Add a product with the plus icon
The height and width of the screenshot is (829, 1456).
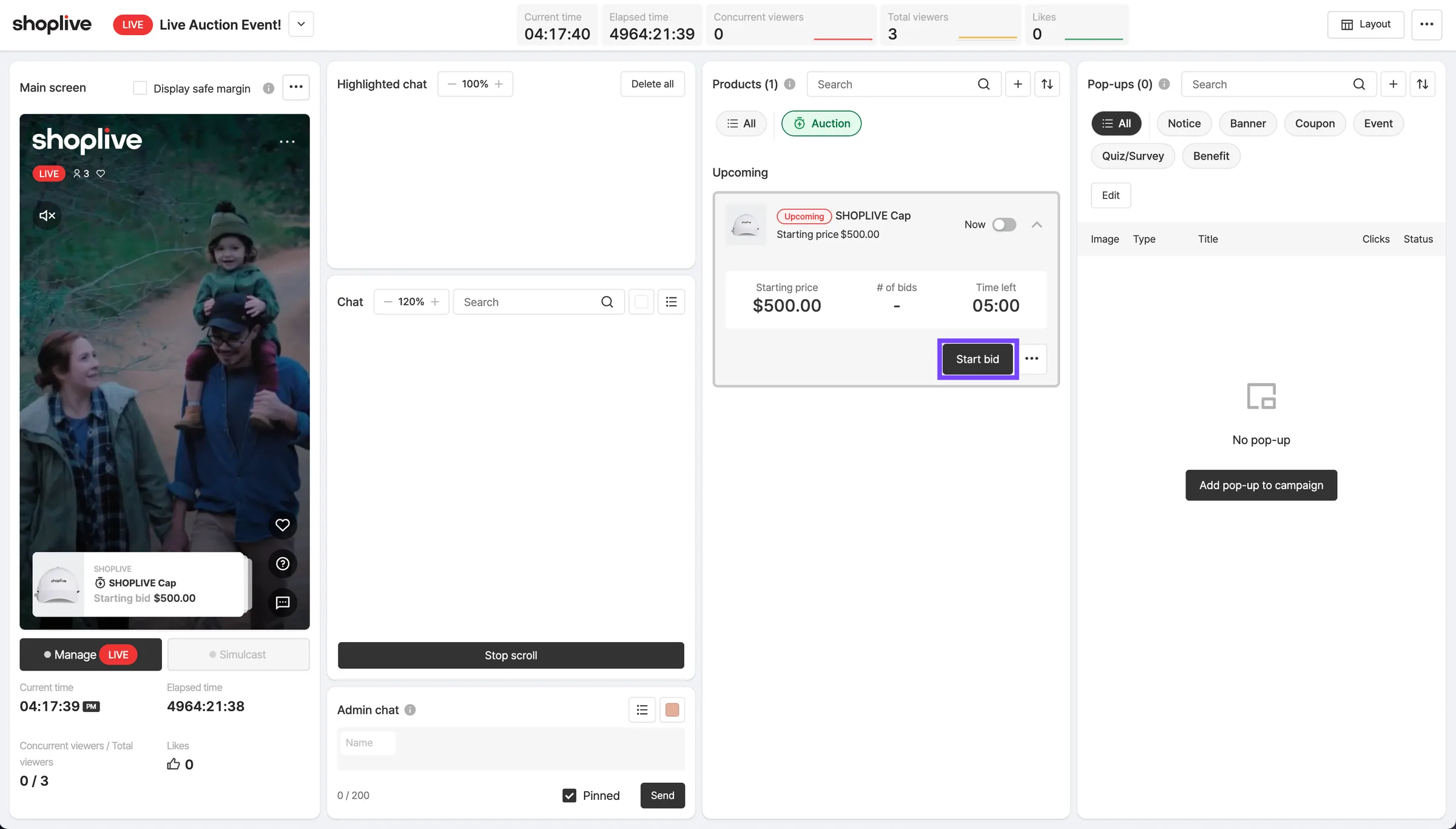tap(1018, 84)
